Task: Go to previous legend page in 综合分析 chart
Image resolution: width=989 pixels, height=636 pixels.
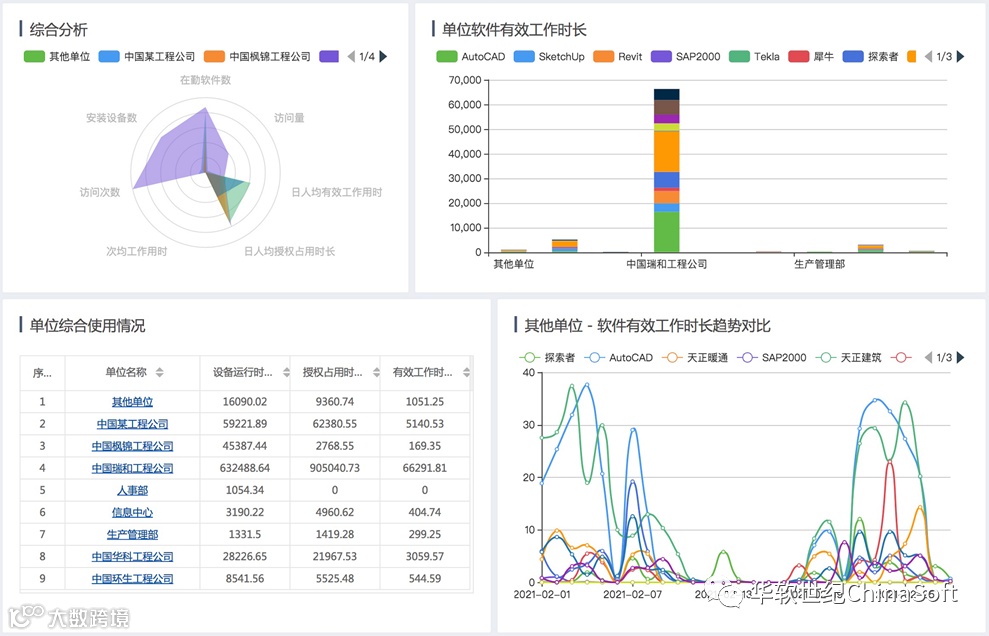Action: [351, 57]
